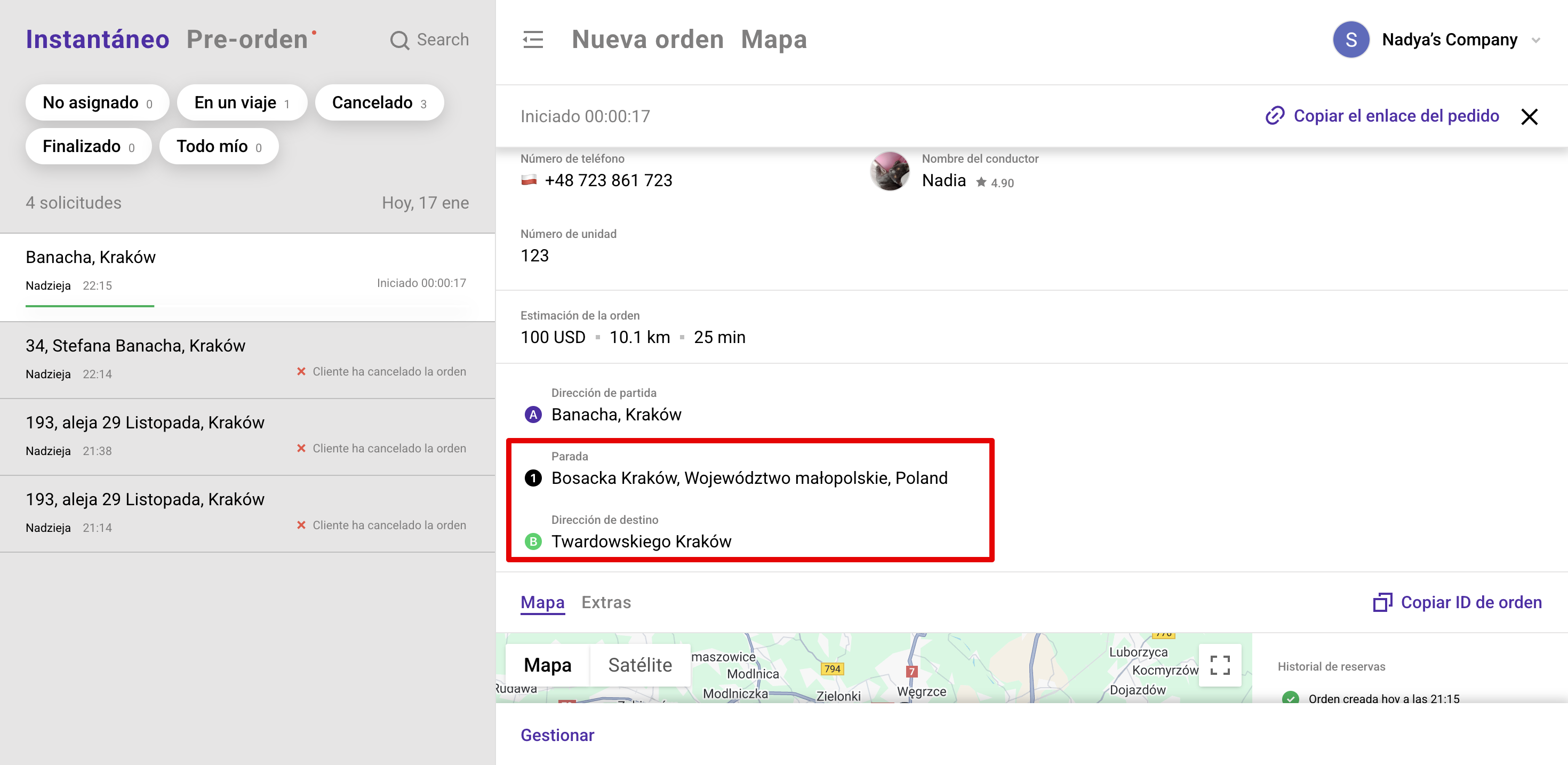Image resolution: width=1568 pixels, height=765 pixels.
Task: Expand map to fullscreen
Action: [1219, 665]
